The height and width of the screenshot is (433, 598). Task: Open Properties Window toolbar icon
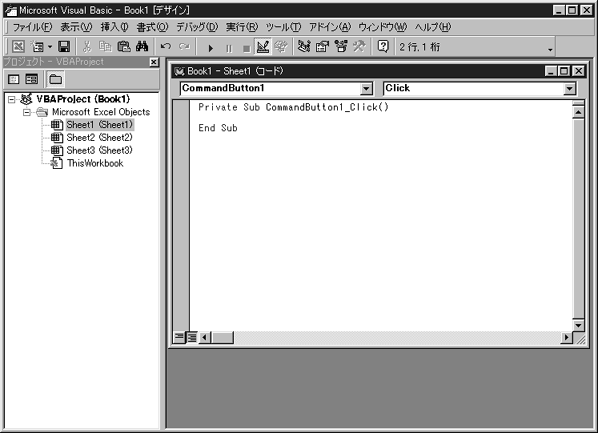coord(322,47)
